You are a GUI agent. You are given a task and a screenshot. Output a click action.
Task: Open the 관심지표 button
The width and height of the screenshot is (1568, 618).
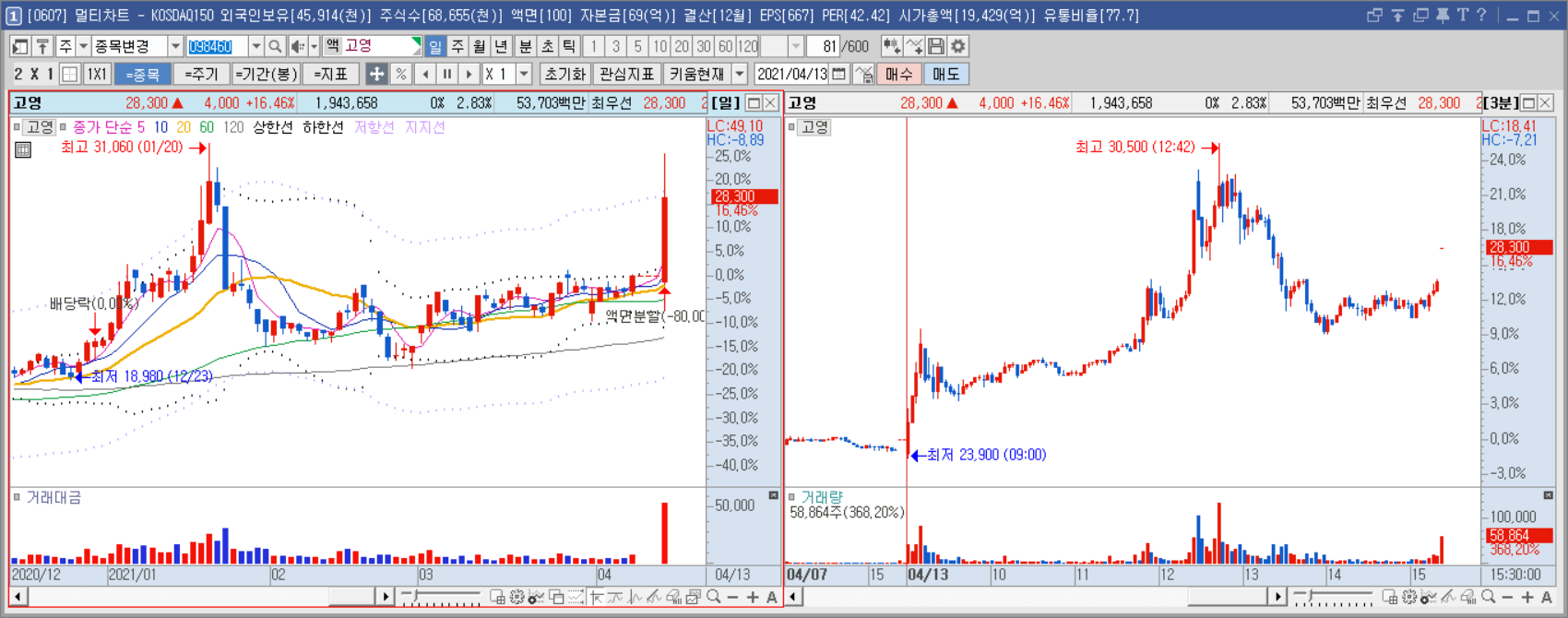pyautogui.click(x=626, y=74)
